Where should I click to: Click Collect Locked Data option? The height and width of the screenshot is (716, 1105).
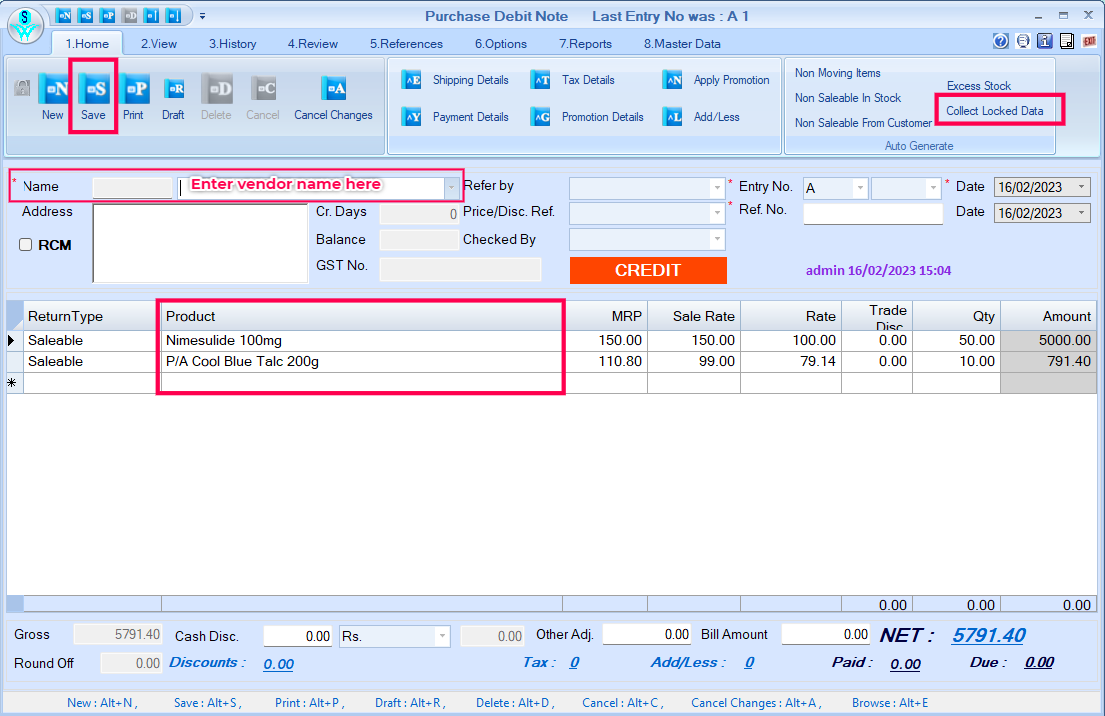click(995, 111)
